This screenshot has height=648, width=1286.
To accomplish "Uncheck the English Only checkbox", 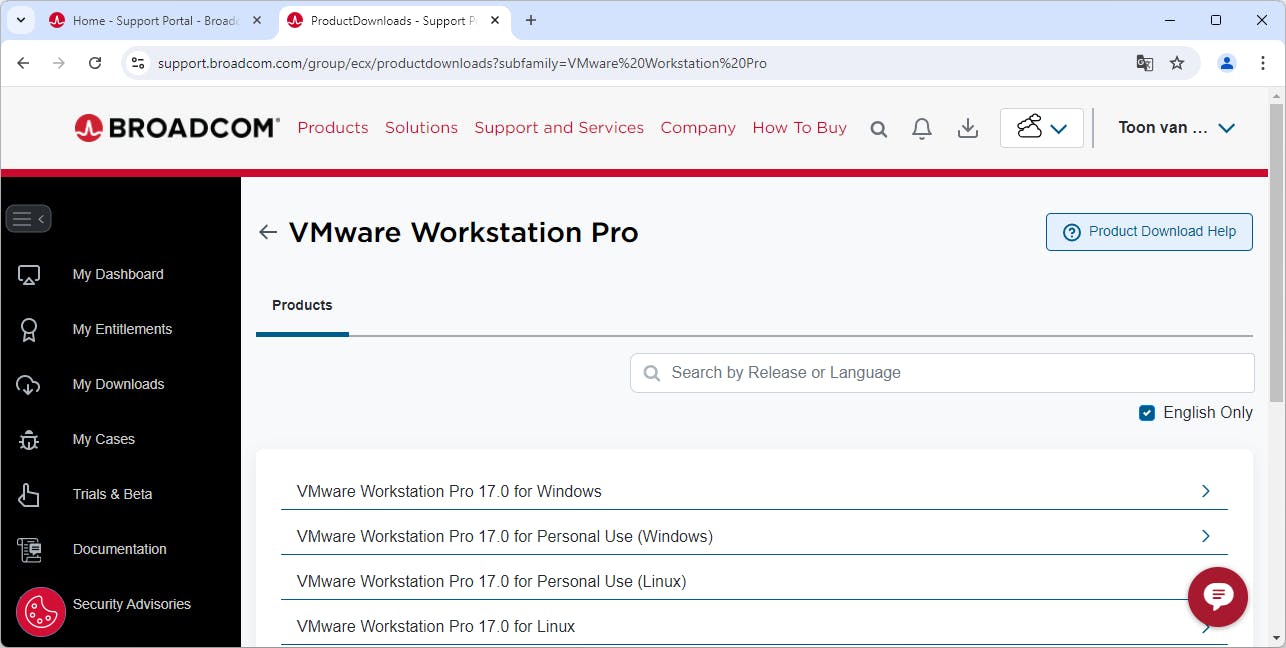I will (x=1147, y=413).
